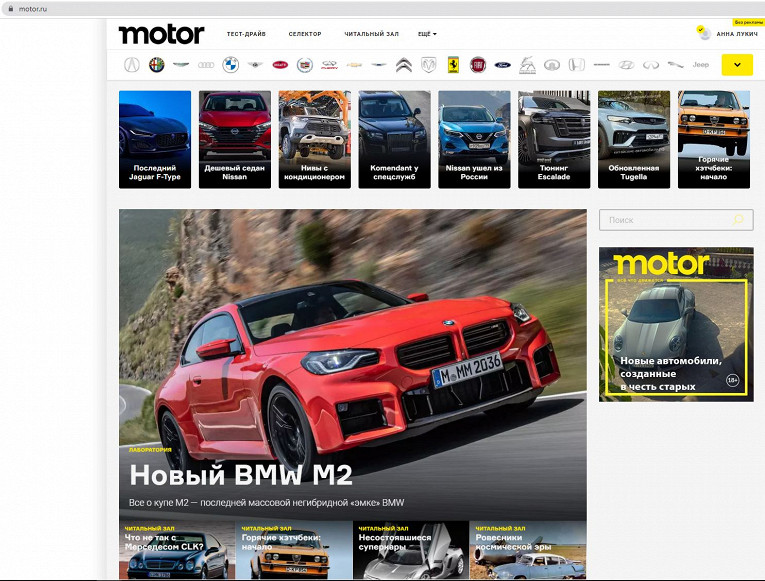The height and width of the screenshot is (581, 765).
Task: Open Нивы с кондиционером story card
Action: (x=315, y=140)
